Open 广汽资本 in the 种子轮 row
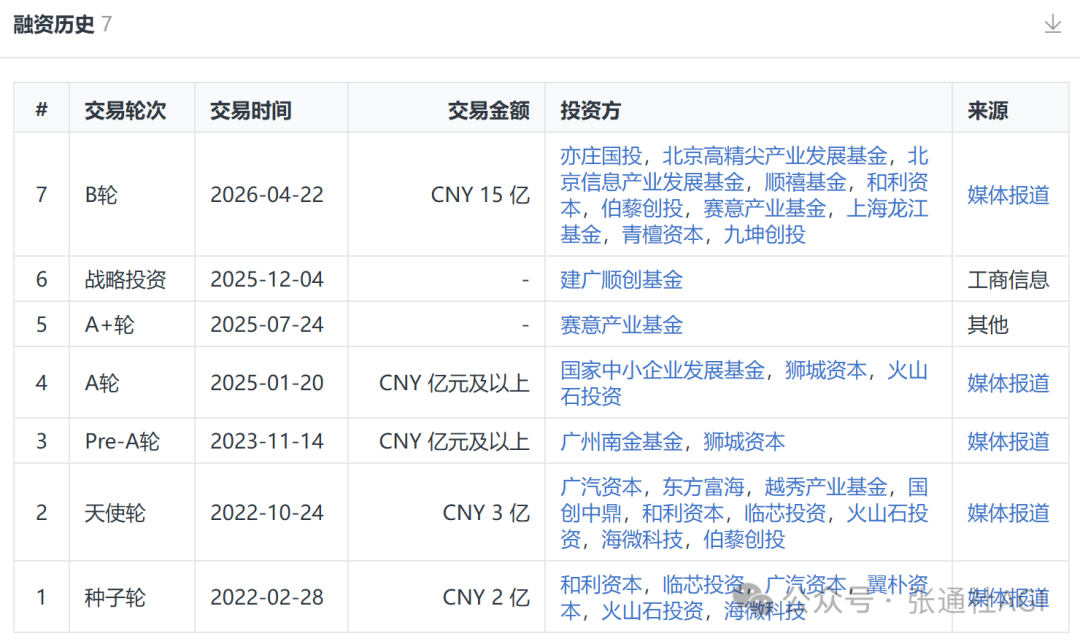The image size is (1080, 644). pyautogui.click(x=805, y=585)
